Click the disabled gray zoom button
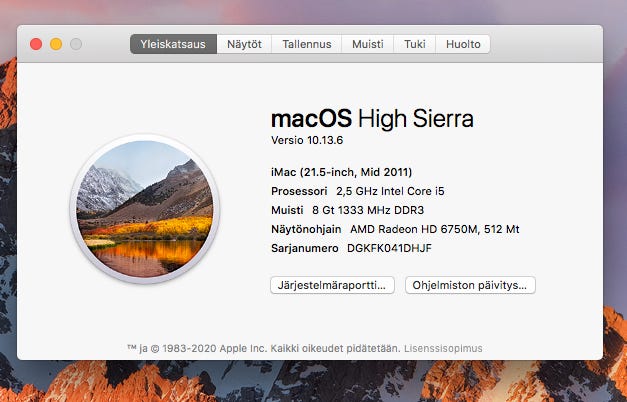The image size is (627, 402). coord(76,44)
